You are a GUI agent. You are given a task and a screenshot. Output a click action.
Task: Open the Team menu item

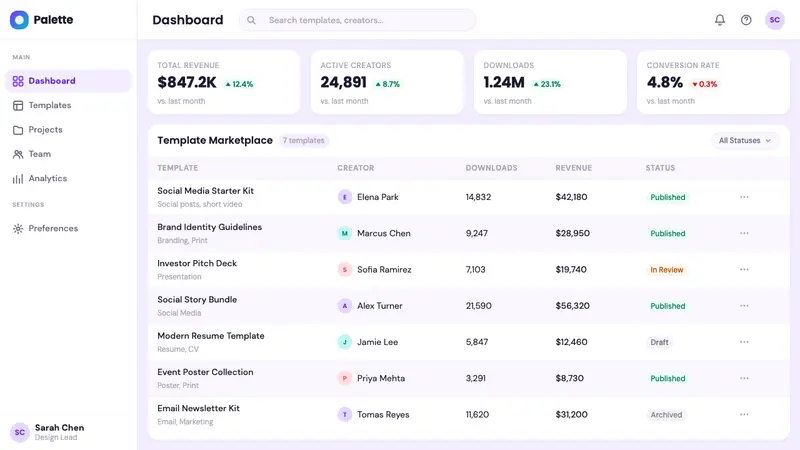68,154
